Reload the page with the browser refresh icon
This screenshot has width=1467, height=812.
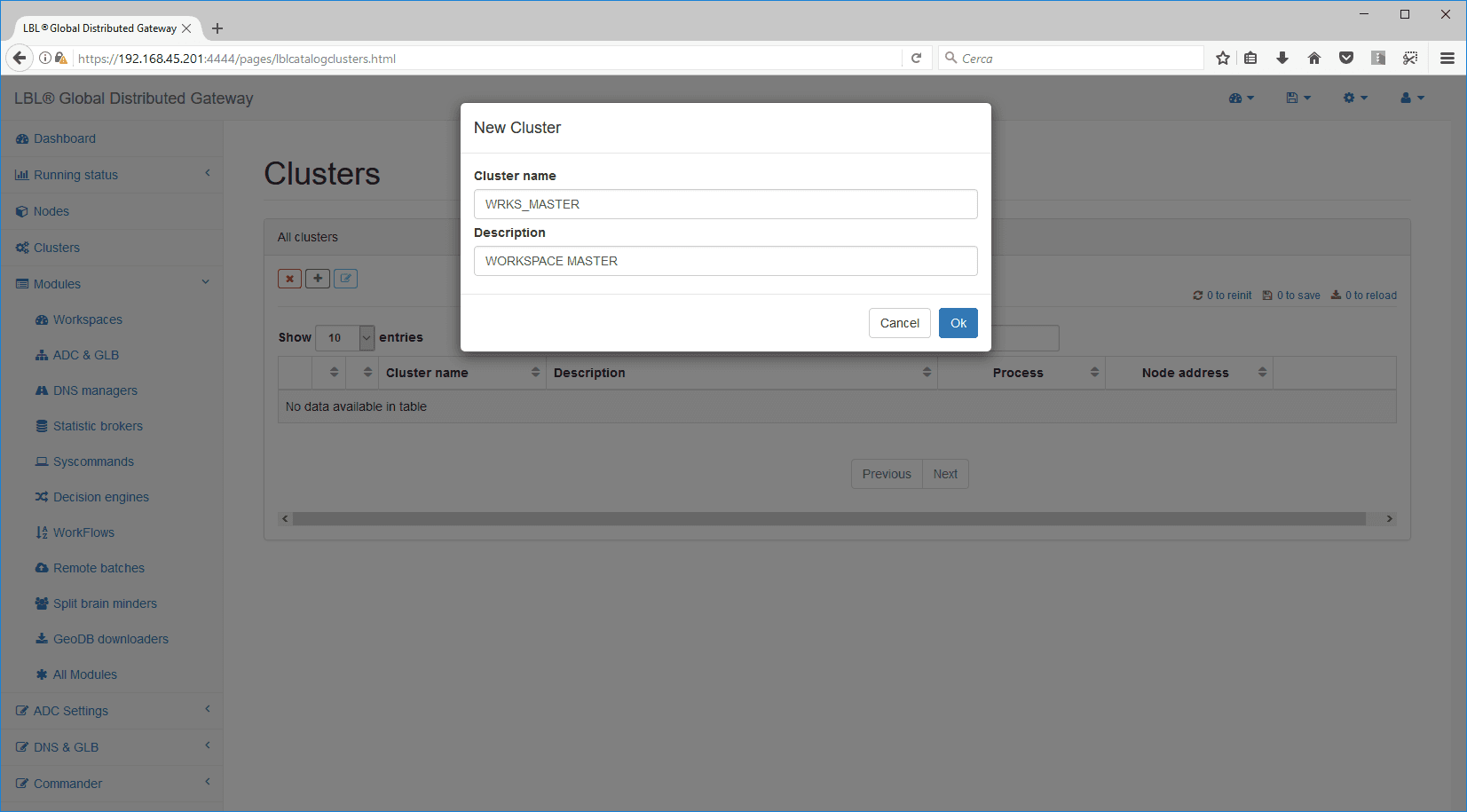(x=917, y=59)
